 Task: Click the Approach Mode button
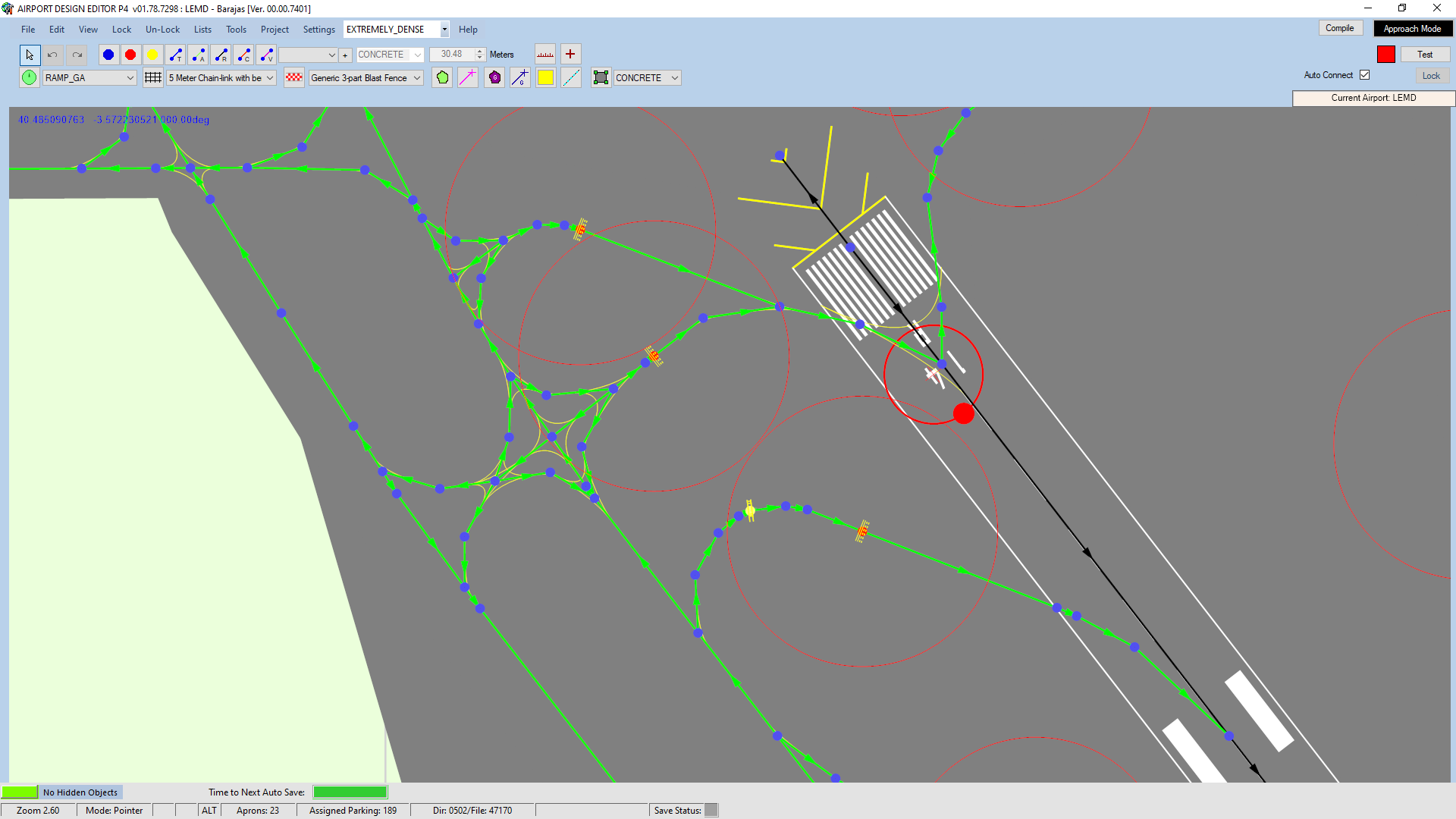(1412, 29)
